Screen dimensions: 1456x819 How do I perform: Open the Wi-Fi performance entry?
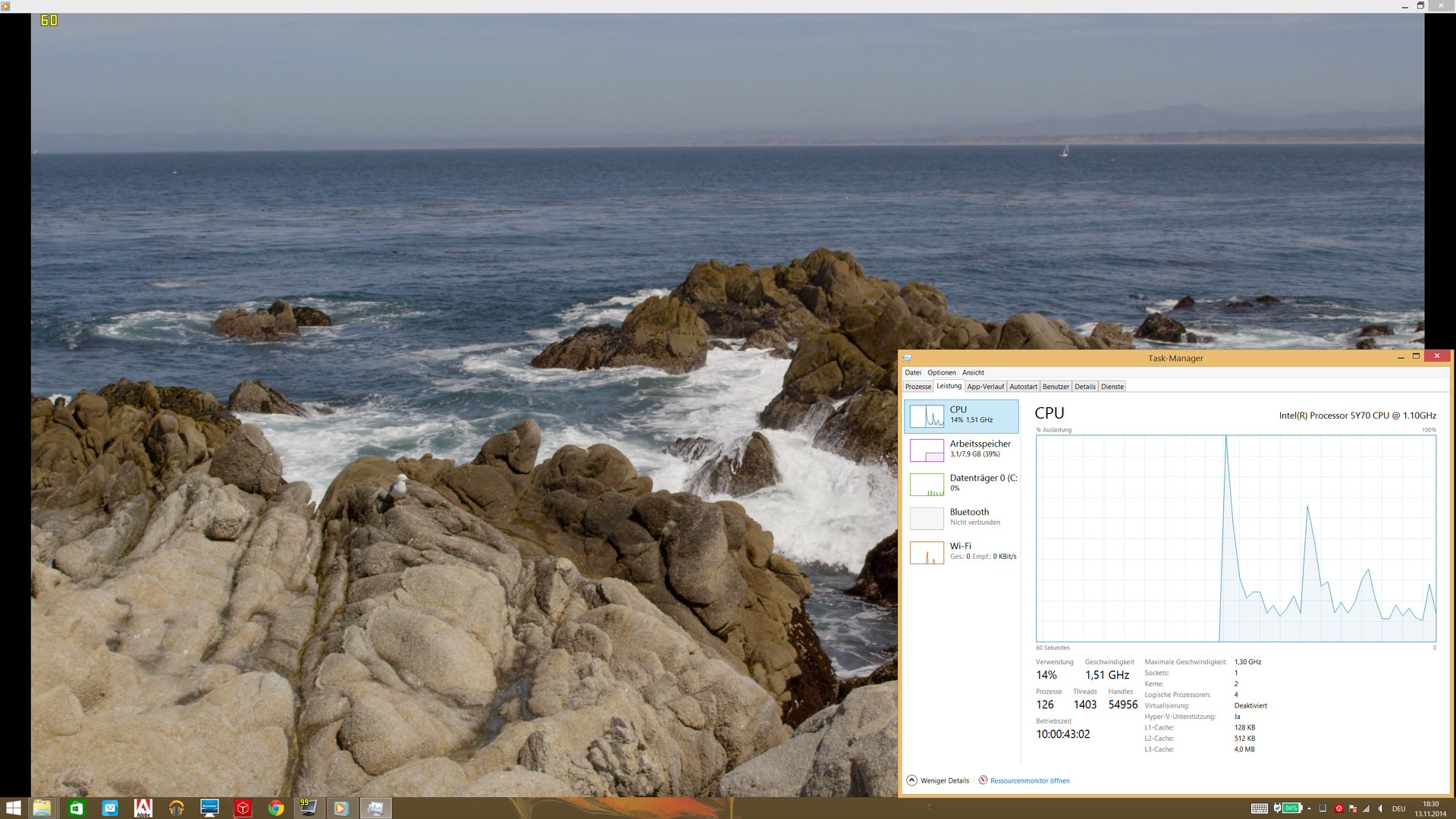tap(961, 552)
